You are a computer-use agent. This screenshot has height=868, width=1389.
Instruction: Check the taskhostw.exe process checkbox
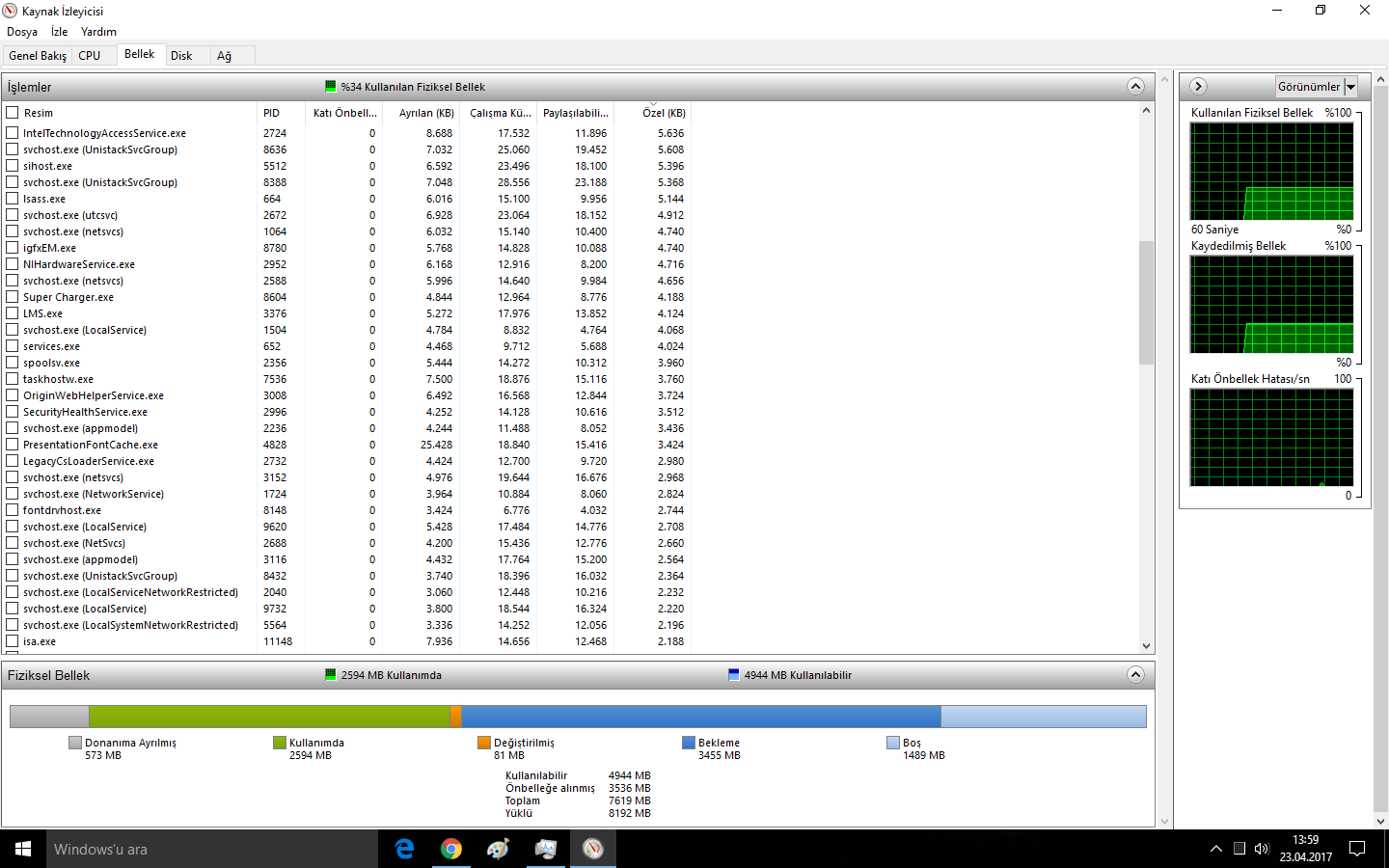point(13,379)
